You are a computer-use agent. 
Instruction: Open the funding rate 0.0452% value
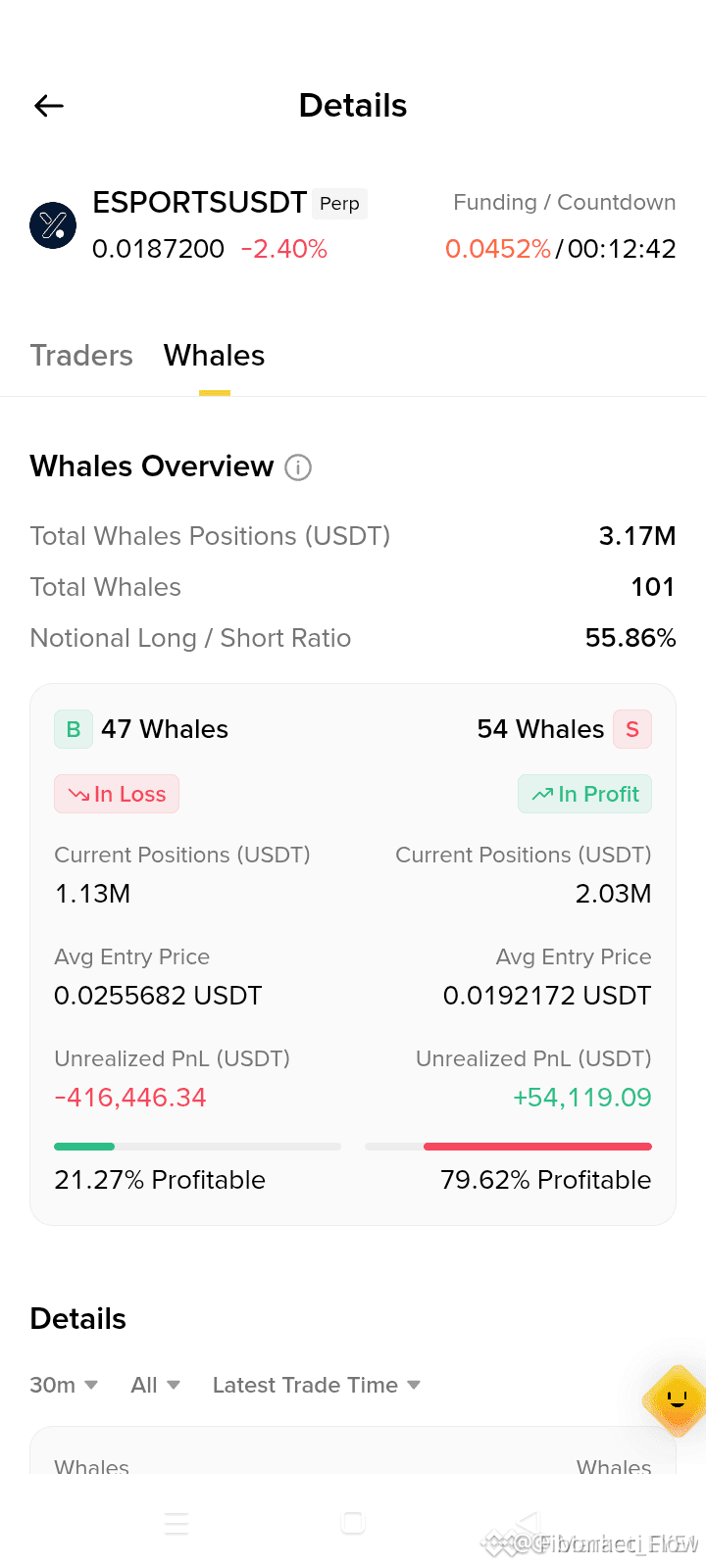(x=498, y=249)
